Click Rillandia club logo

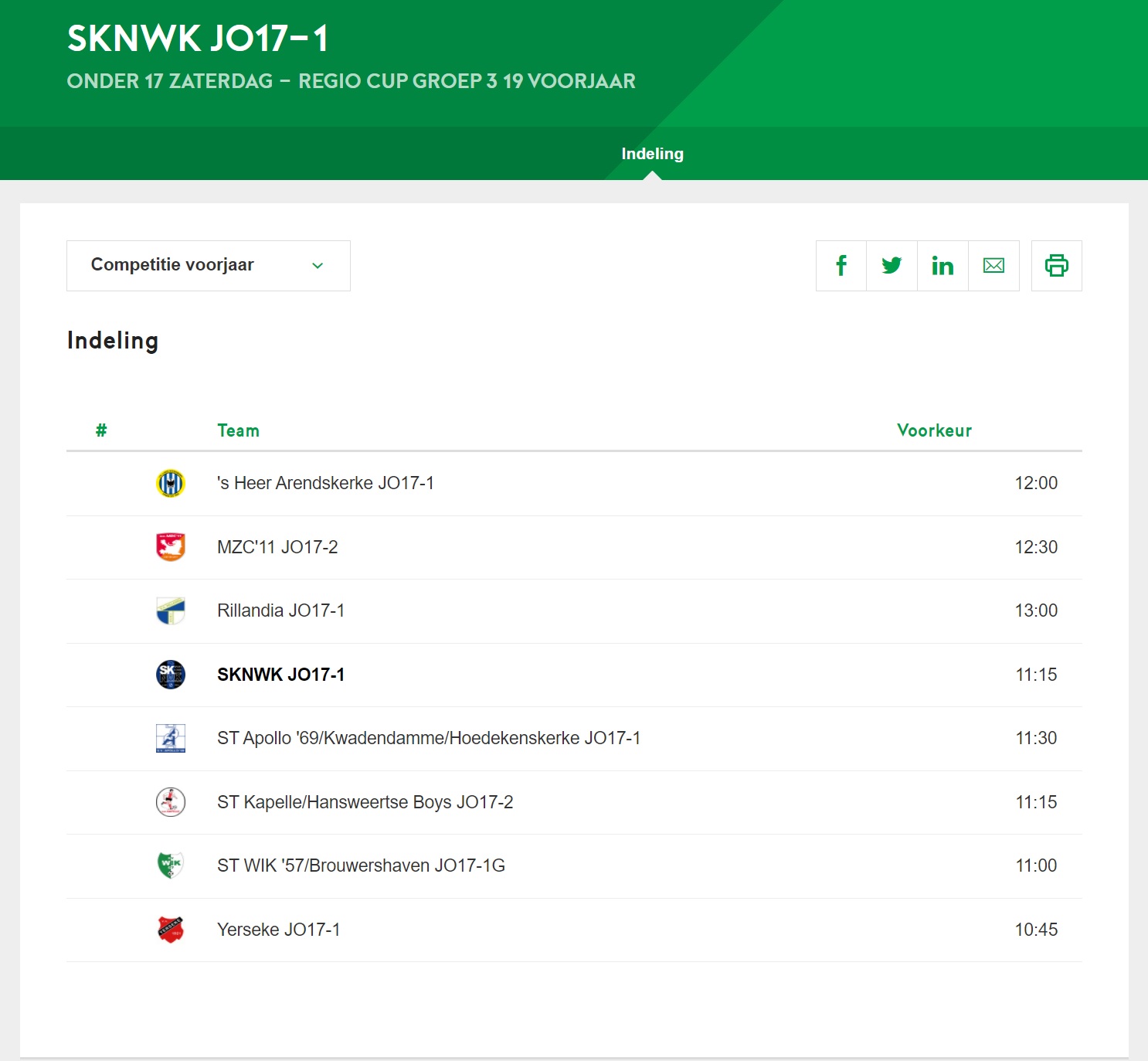[171, 611]
